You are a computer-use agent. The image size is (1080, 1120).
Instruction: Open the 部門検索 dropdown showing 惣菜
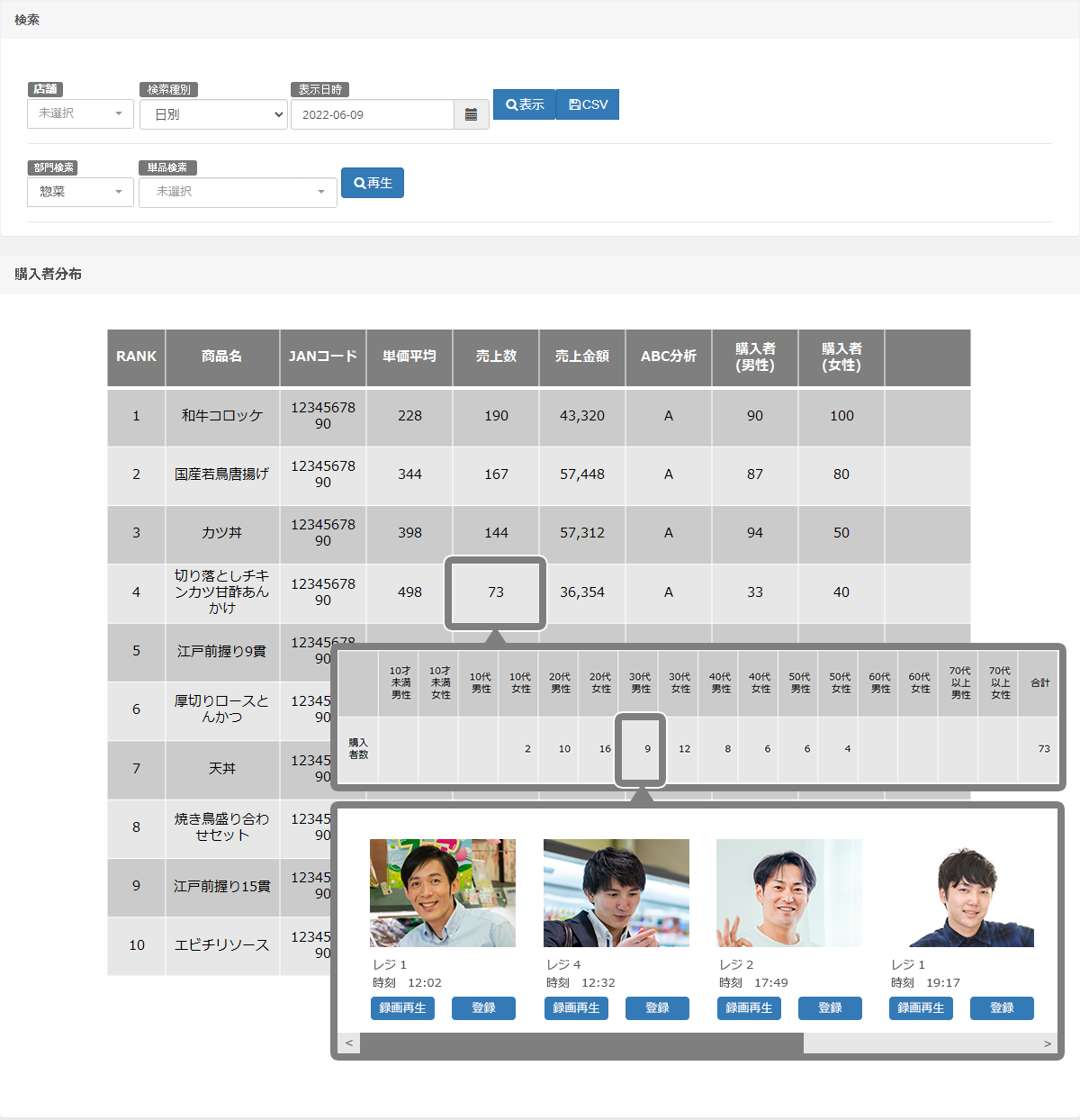click(80, 192)
